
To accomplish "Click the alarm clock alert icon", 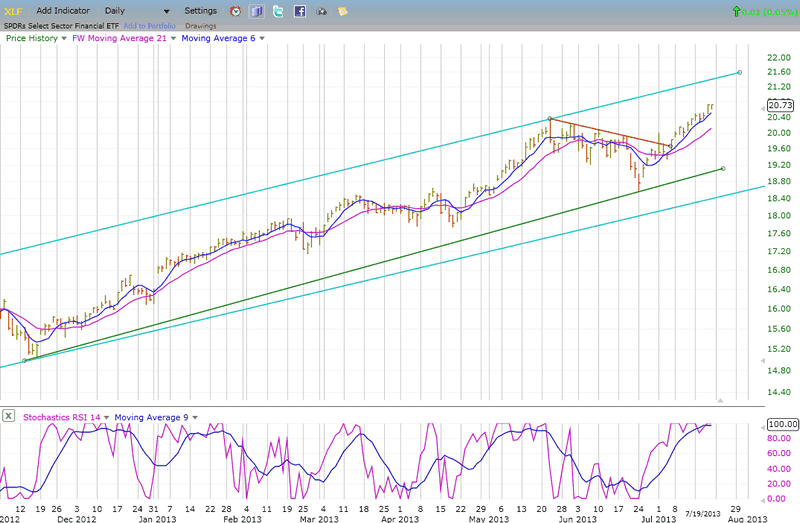I will (x=235, y=11).
